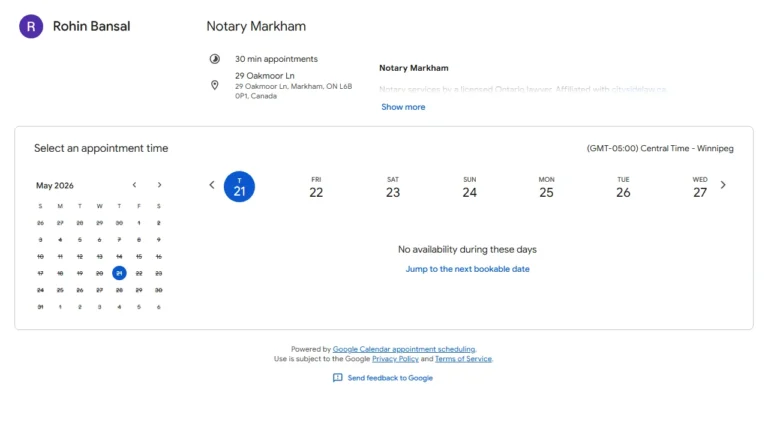Click the bold Notary Markham description heading
The width and height of the screenshot is (768, 432).
[x=414, y=68]
